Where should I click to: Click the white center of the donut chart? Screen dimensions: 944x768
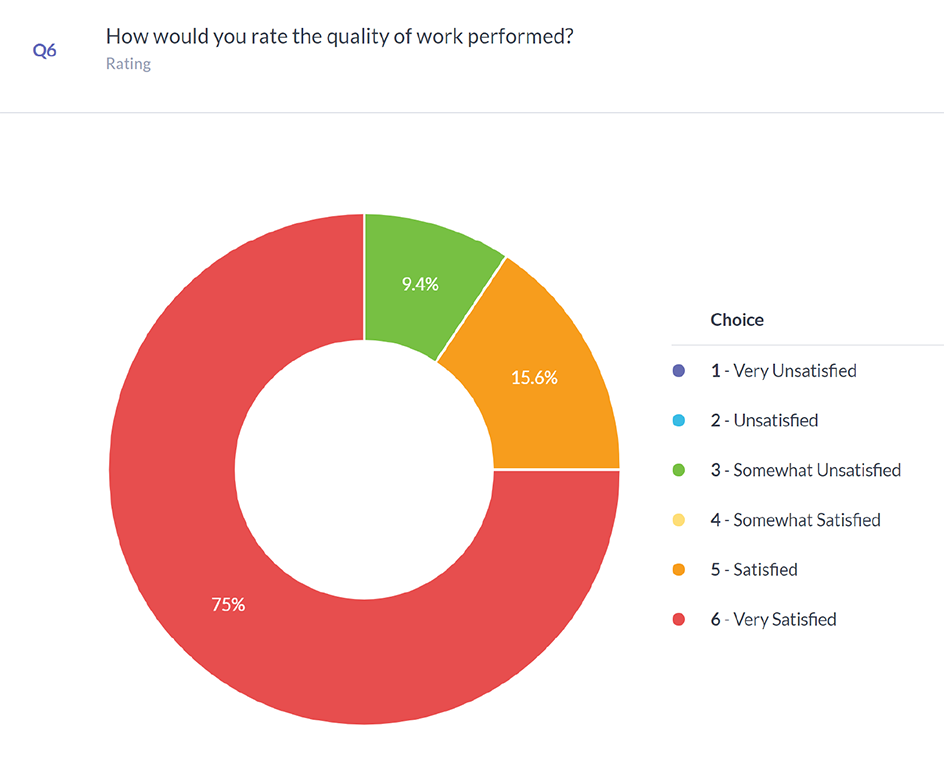pyautogui.click(x=364, y=468)
